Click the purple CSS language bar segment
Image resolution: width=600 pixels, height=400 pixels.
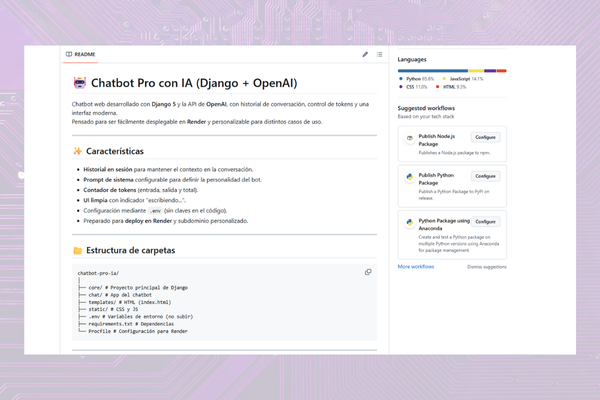490,71
